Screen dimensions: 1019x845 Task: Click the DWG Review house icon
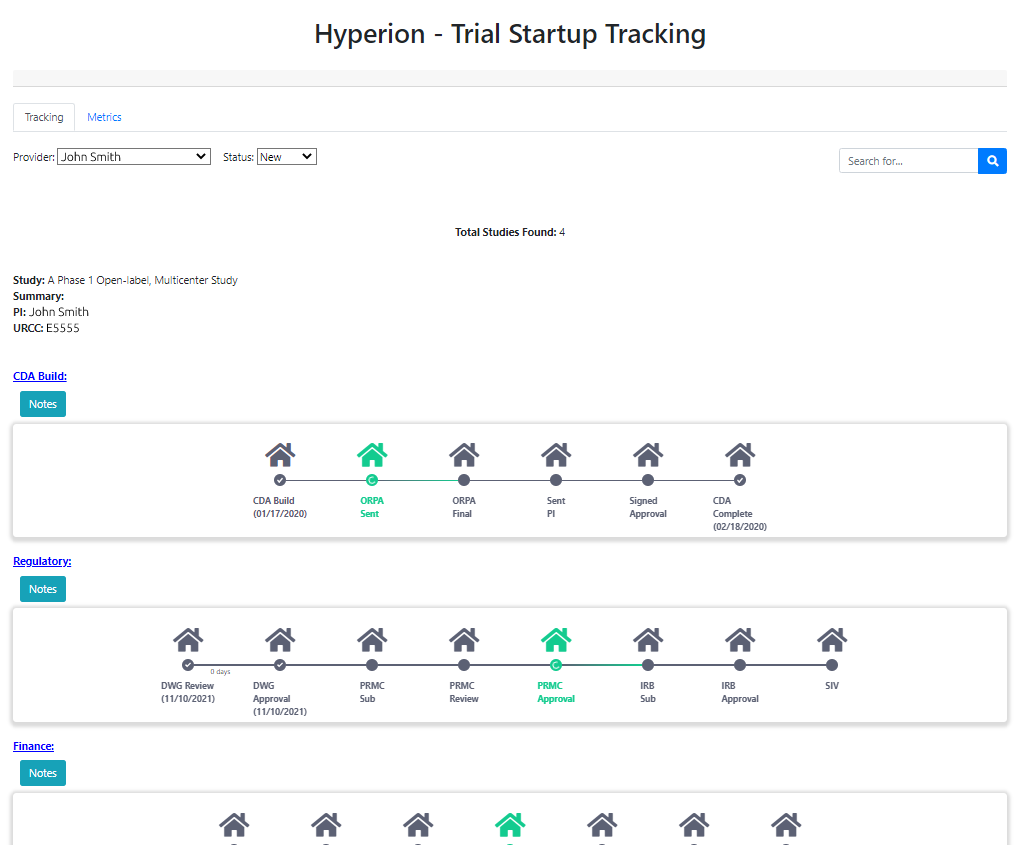pos(188,639)
